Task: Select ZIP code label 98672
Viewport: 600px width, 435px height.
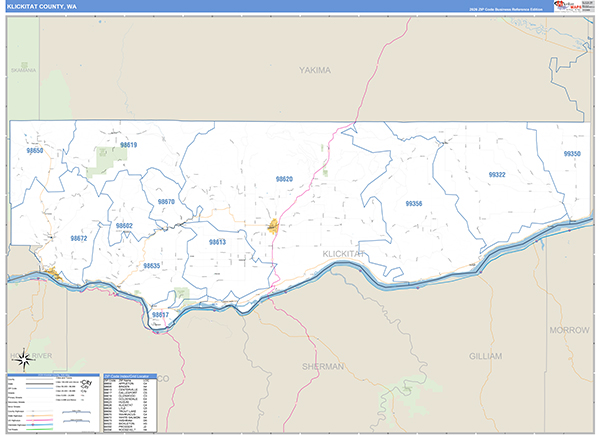Action: point(79,238)
